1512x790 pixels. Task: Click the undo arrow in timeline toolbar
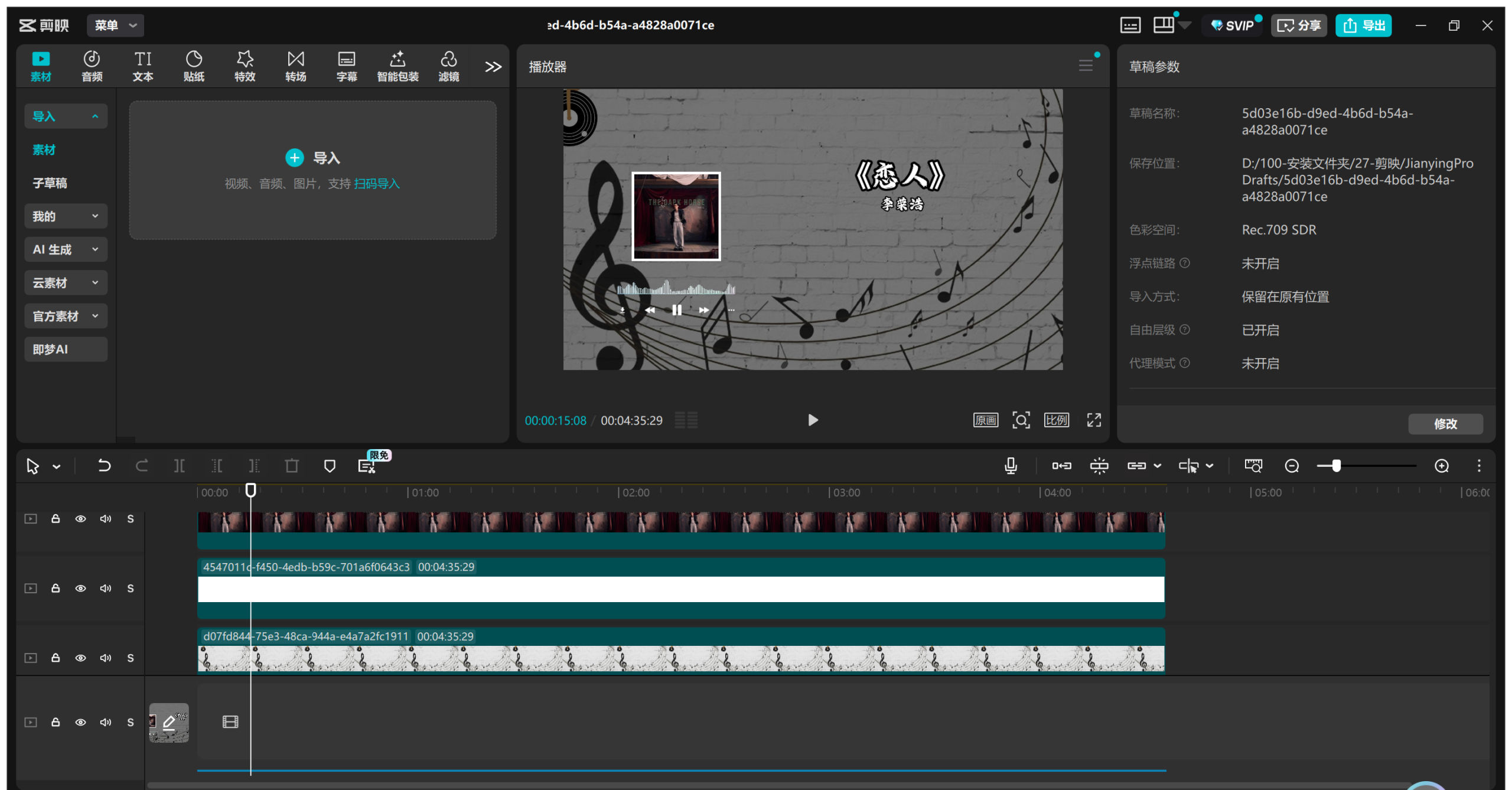pos(104,466)
